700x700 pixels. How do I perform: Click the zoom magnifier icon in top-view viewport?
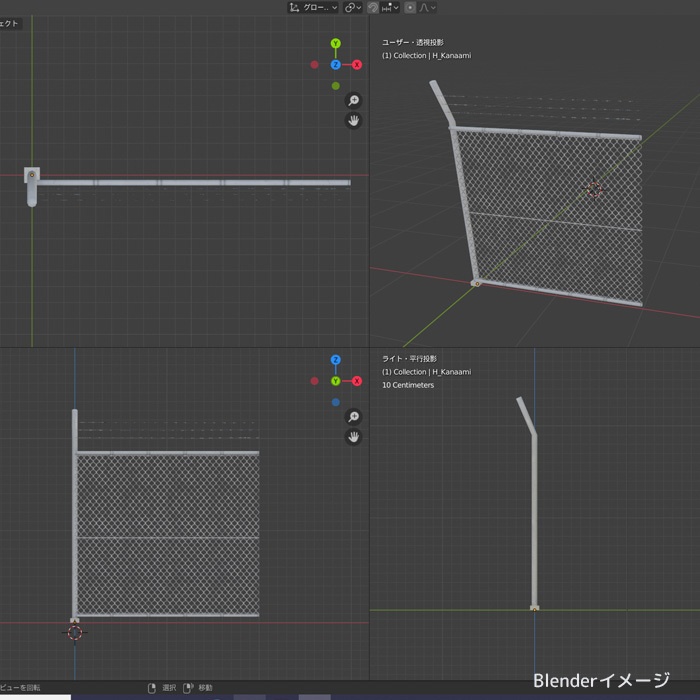(353, 100)
